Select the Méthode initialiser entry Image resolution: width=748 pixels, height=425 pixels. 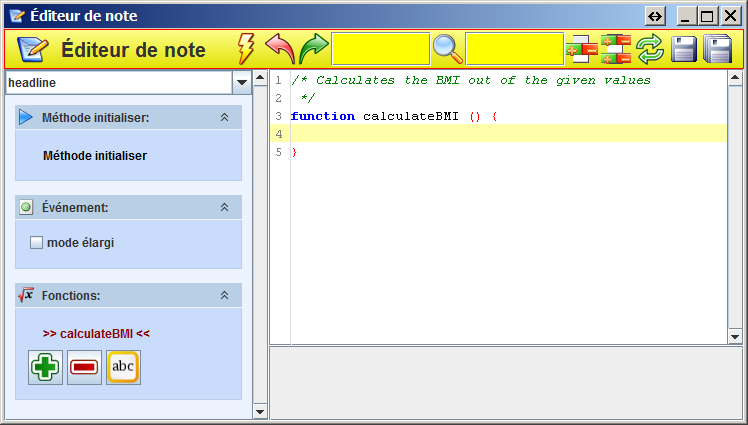pos(95,156)
